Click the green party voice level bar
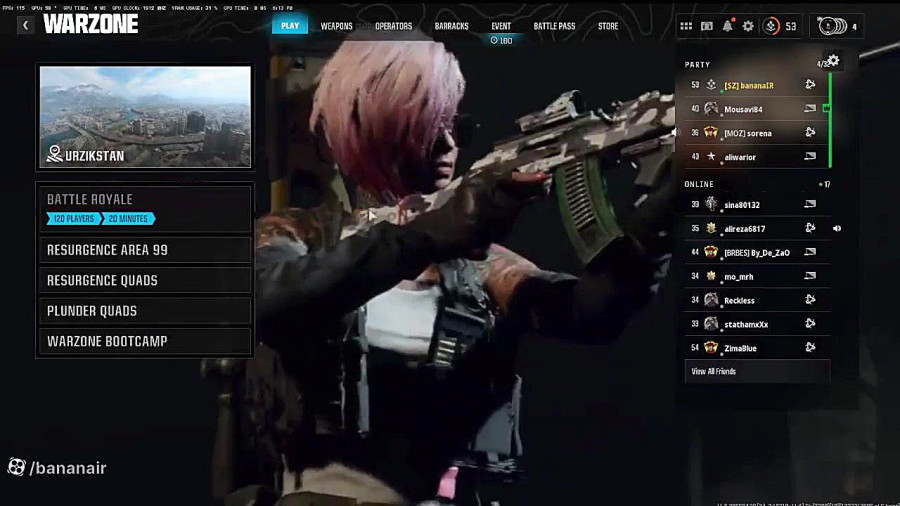The height and width of the screenshot is (506, 900). [x=831, y=120]
